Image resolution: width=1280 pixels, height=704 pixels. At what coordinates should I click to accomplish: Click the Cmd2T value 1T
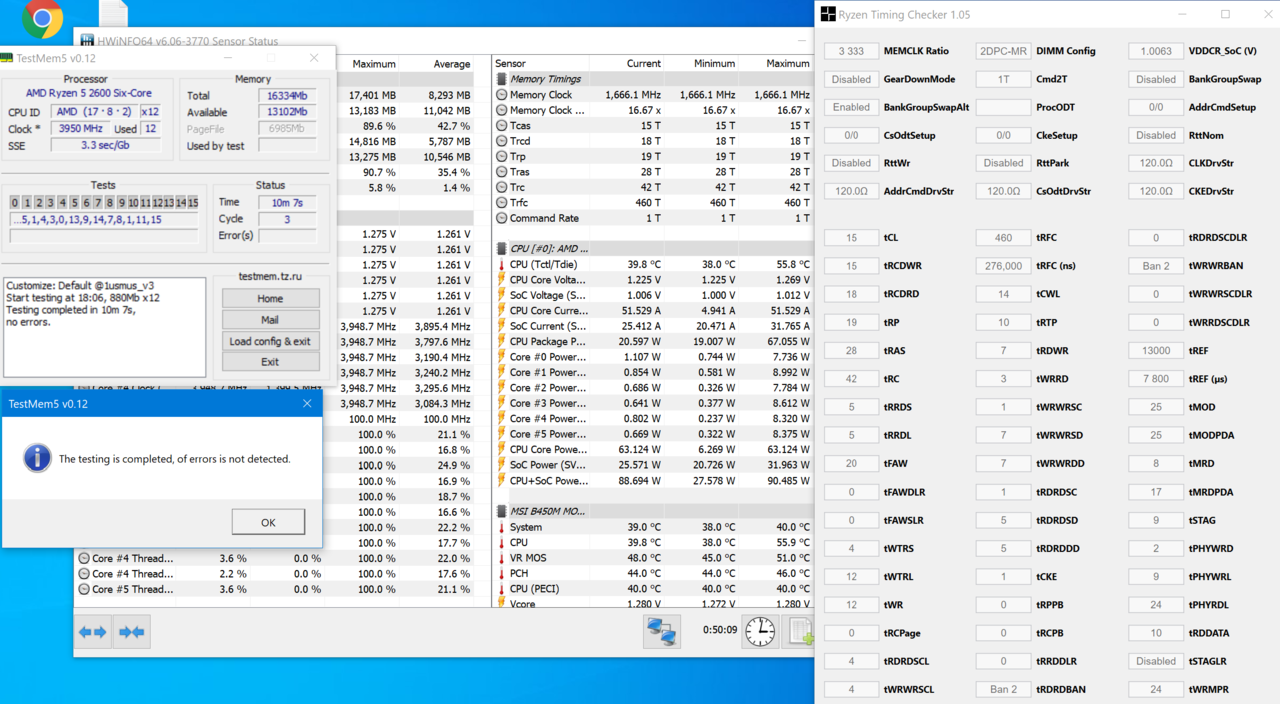coord(1003,79)
